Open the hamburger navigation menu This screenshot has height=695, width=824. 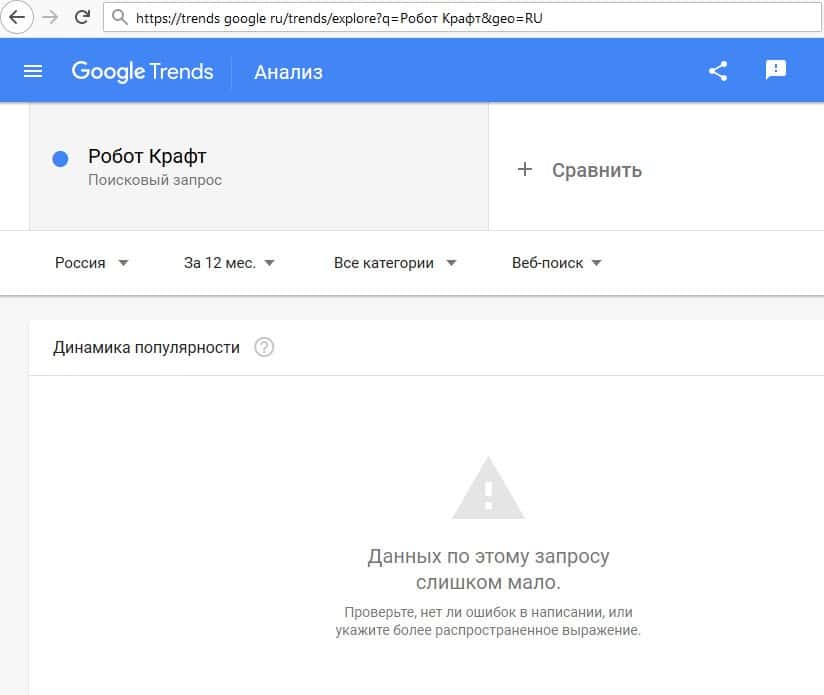coord(33,71)
